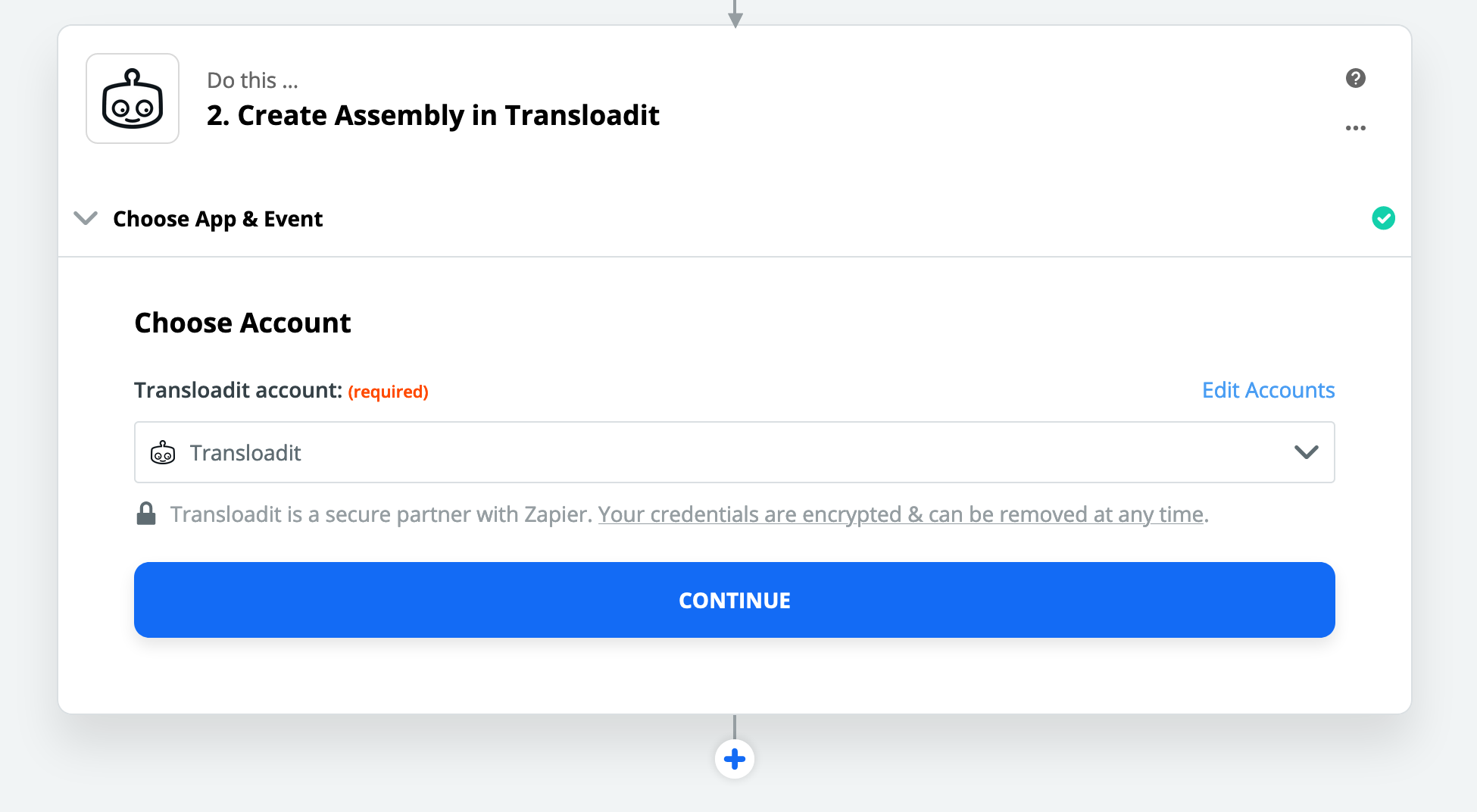Follow the credentials are encrypted link
This screenshot has height=812, width=1477.
(901, 514)
